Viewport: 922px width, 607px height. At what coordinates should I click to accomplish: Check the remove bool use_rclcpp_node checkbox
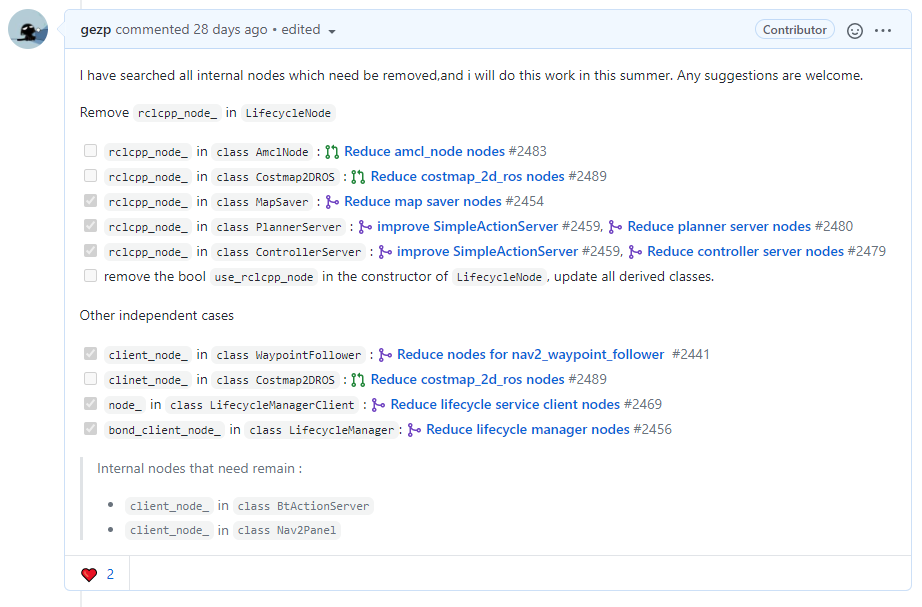point(91,276)
